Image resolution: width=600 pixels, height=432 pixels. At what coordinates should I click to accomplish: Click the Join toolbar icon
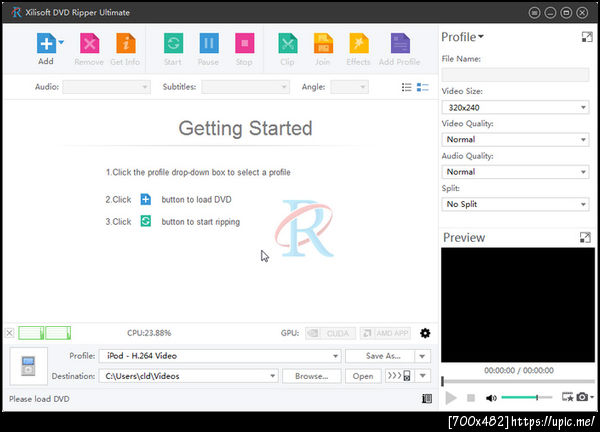pos(323,43)
